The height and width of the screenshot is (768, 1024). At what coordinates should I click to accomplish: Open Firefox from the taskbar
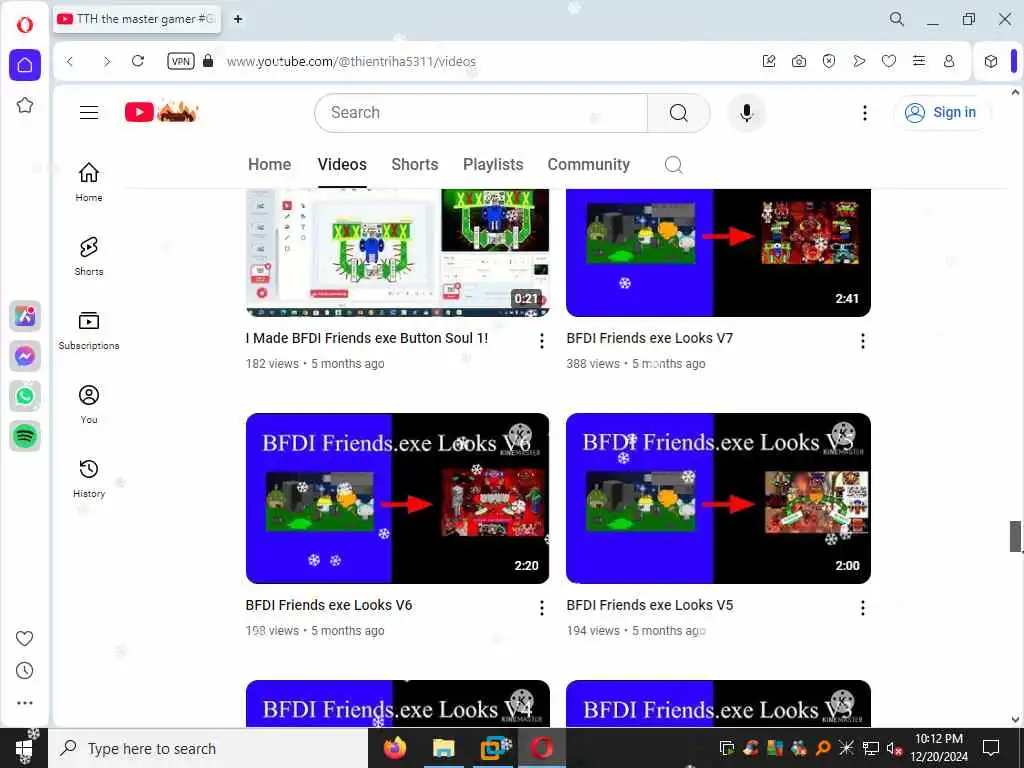click(x=394, y=748)
